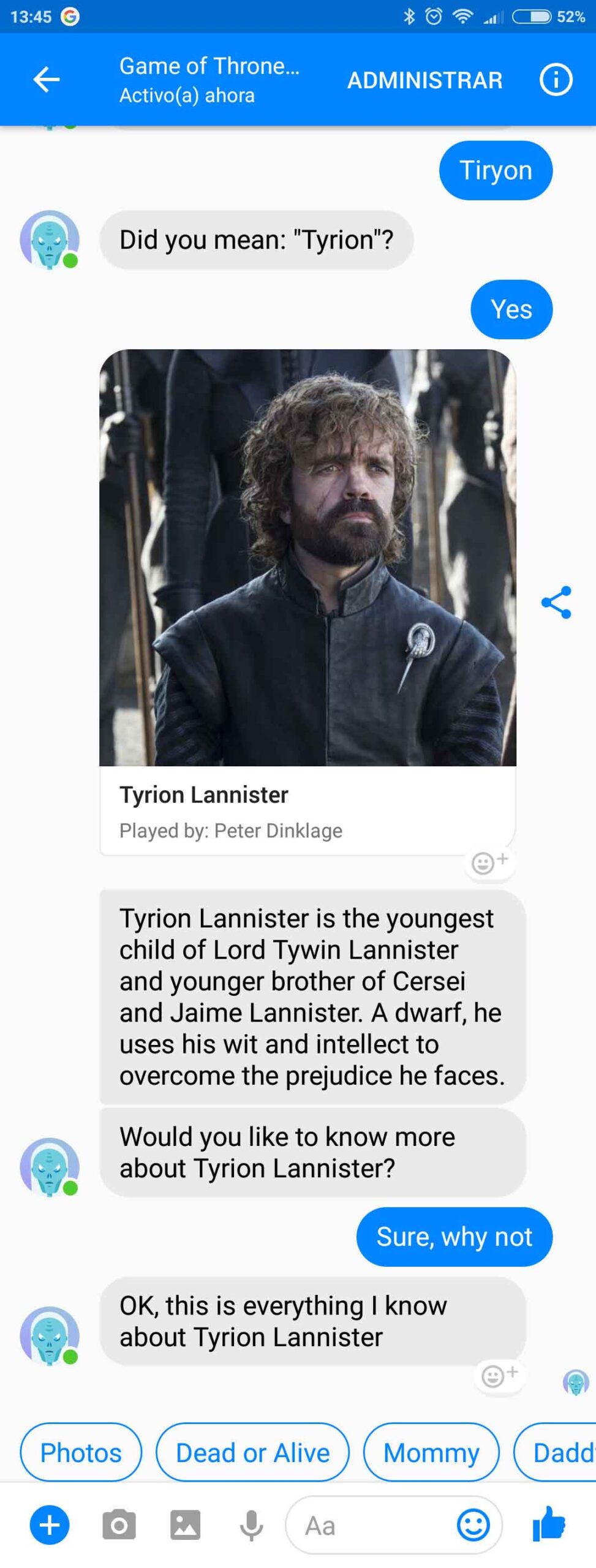Tap the Game of Thrones chat title
The width and height of the screenshot is (596, 1568).
tap(209, 66)
